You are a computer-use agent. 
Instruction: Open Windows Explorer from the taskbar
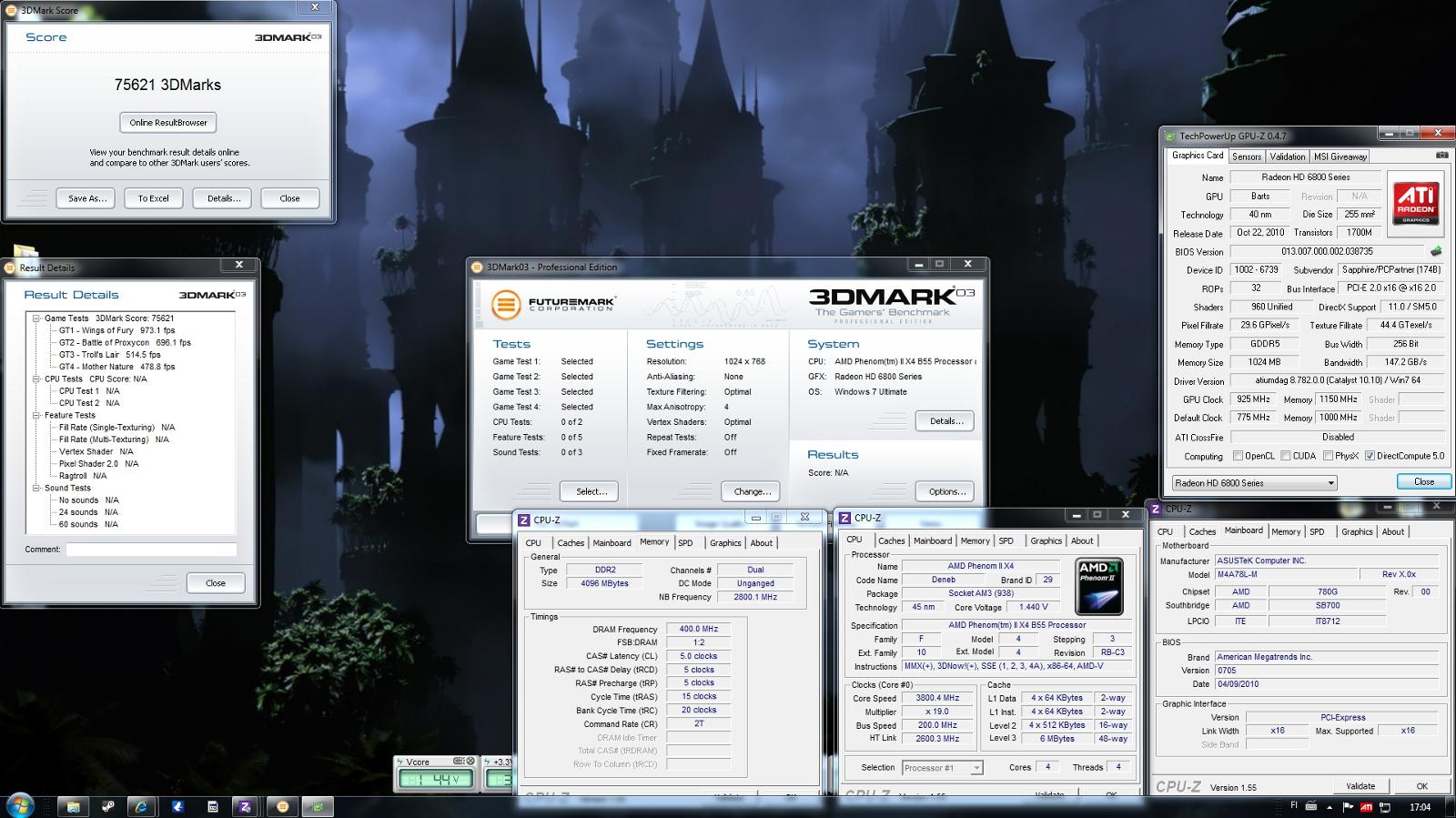pyautogui.click(x=73, y=806)
